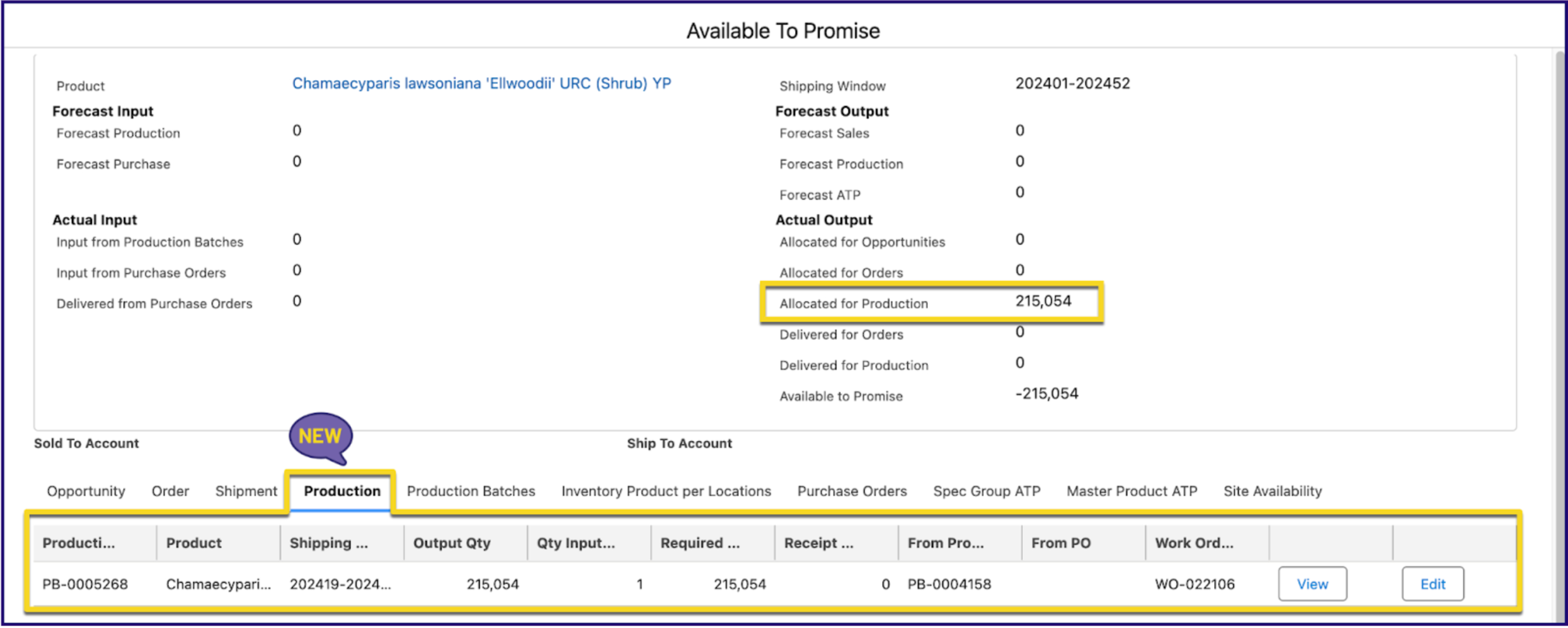Click the Chamaecypari... product cell in table
1568x628 pixels.
(x=218, y=585)
